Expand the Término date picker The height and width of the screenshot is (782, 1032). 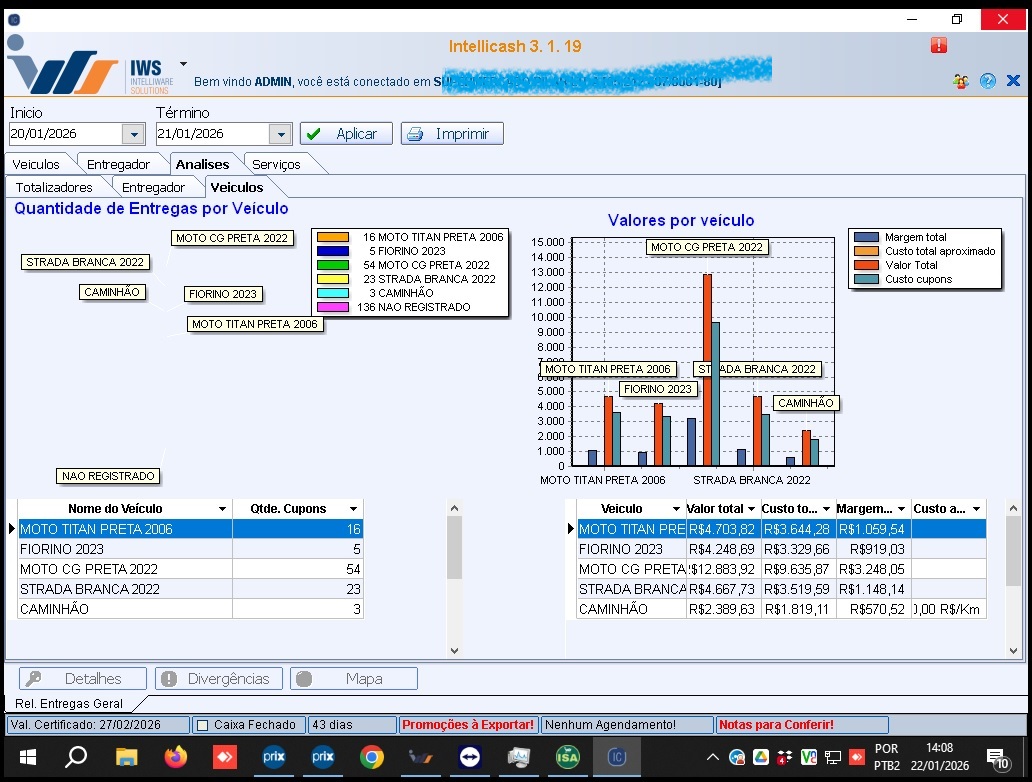280,134
